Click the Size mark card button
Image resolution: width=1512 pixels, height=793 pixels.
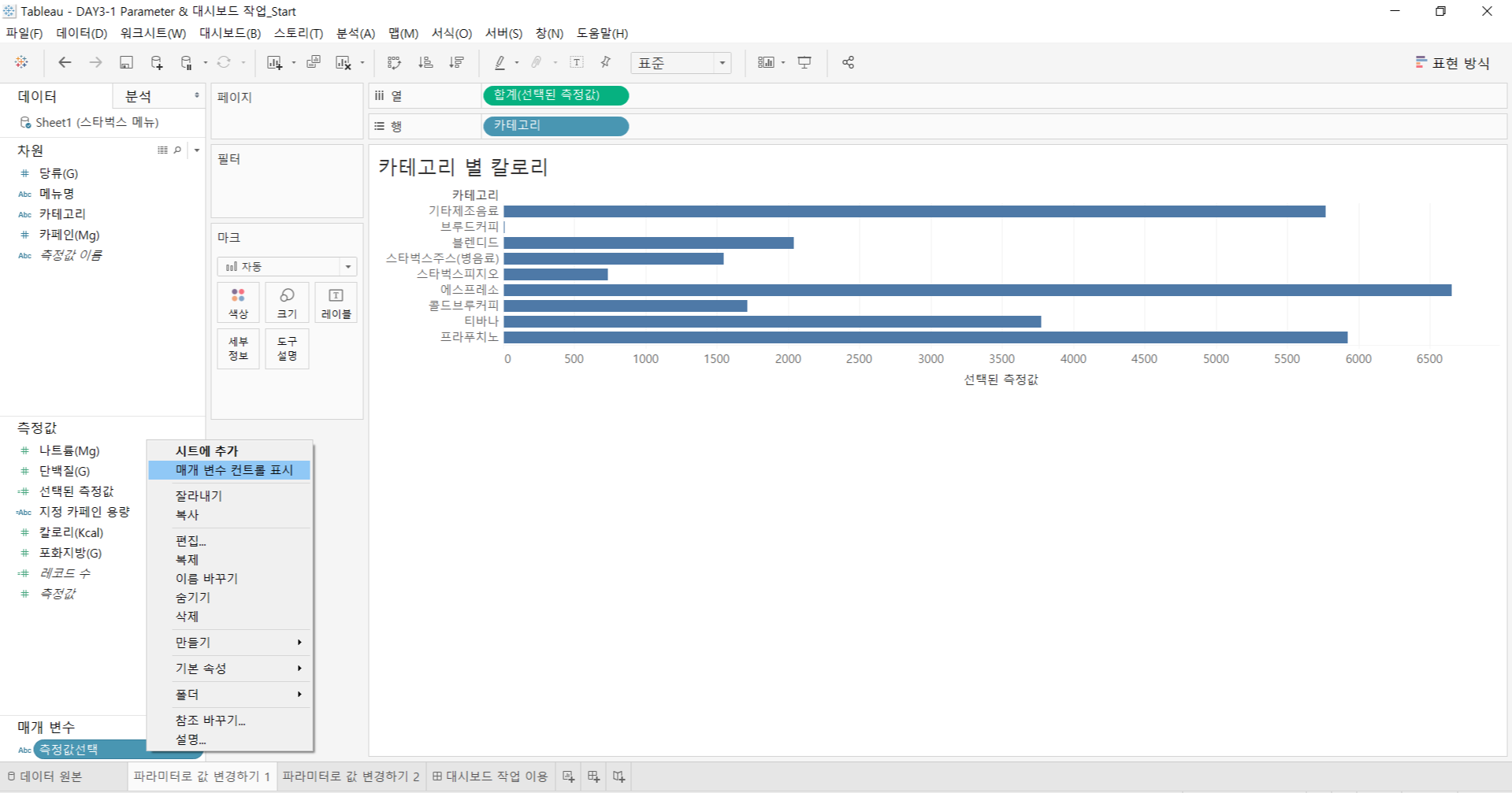click(287, 303)
